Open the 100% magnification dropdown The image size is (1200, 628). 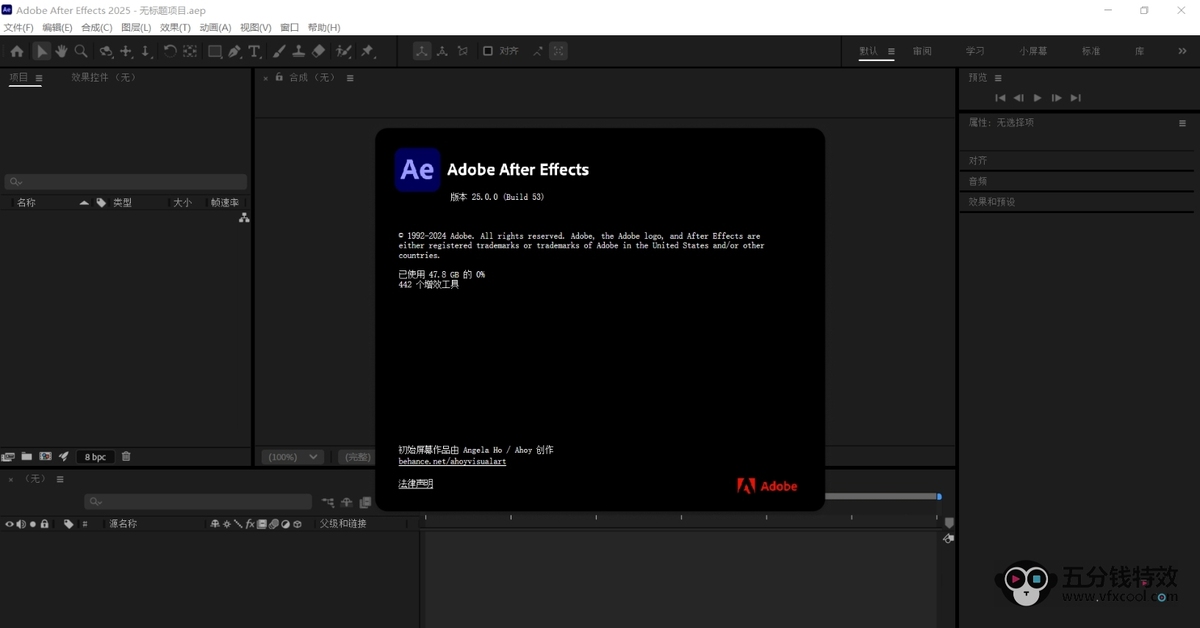pos(292,457)
